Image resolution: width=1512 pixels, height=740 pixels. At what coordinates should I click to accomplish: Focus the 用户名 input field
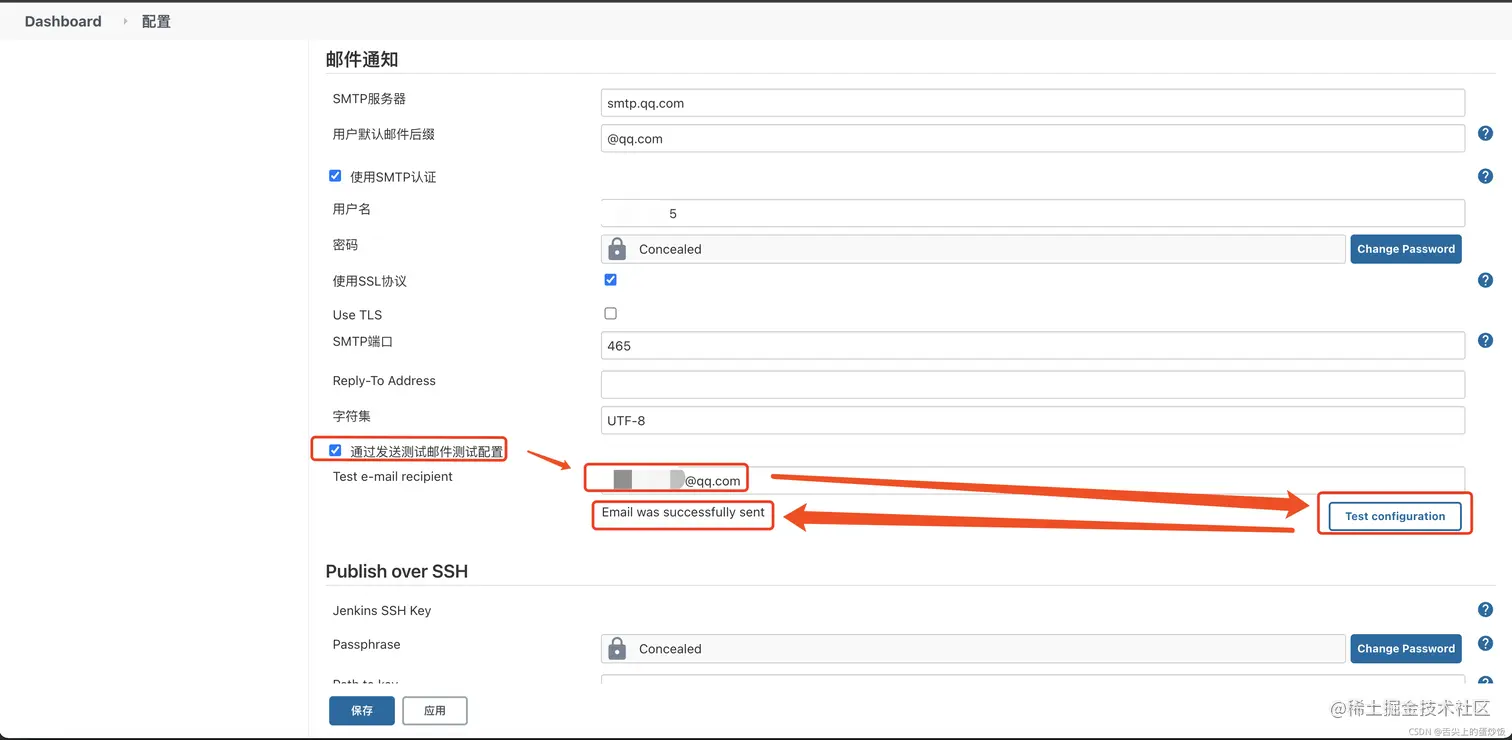tap(1032, 213)
